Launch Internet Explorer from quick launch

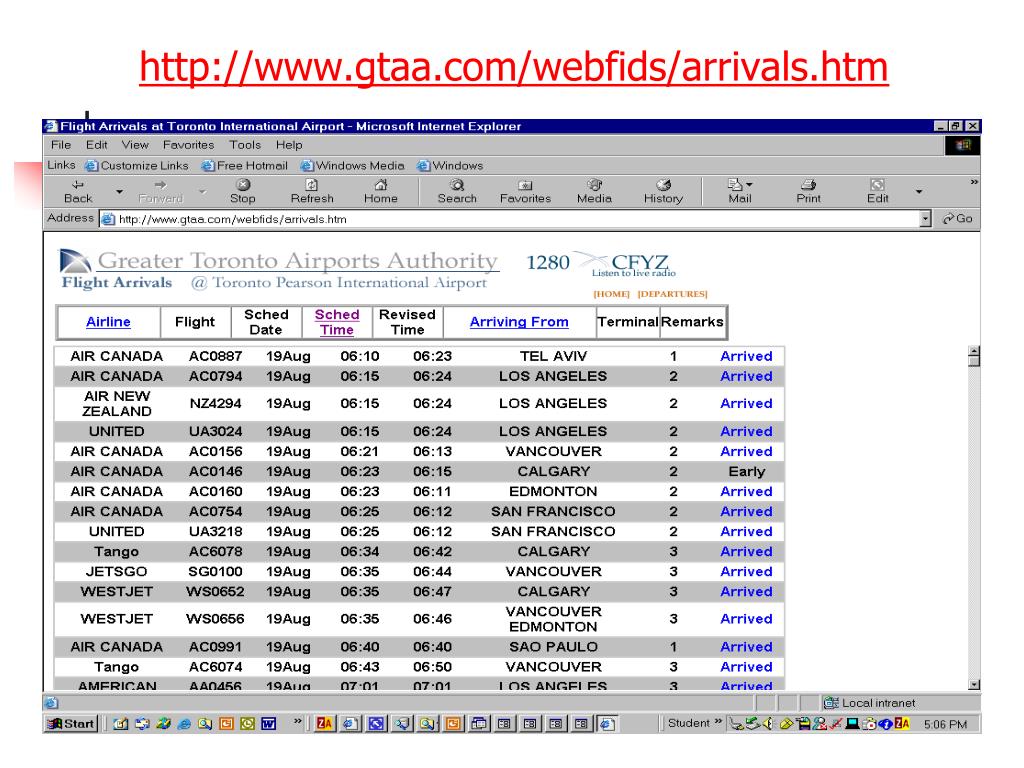[x=185, y=724]
